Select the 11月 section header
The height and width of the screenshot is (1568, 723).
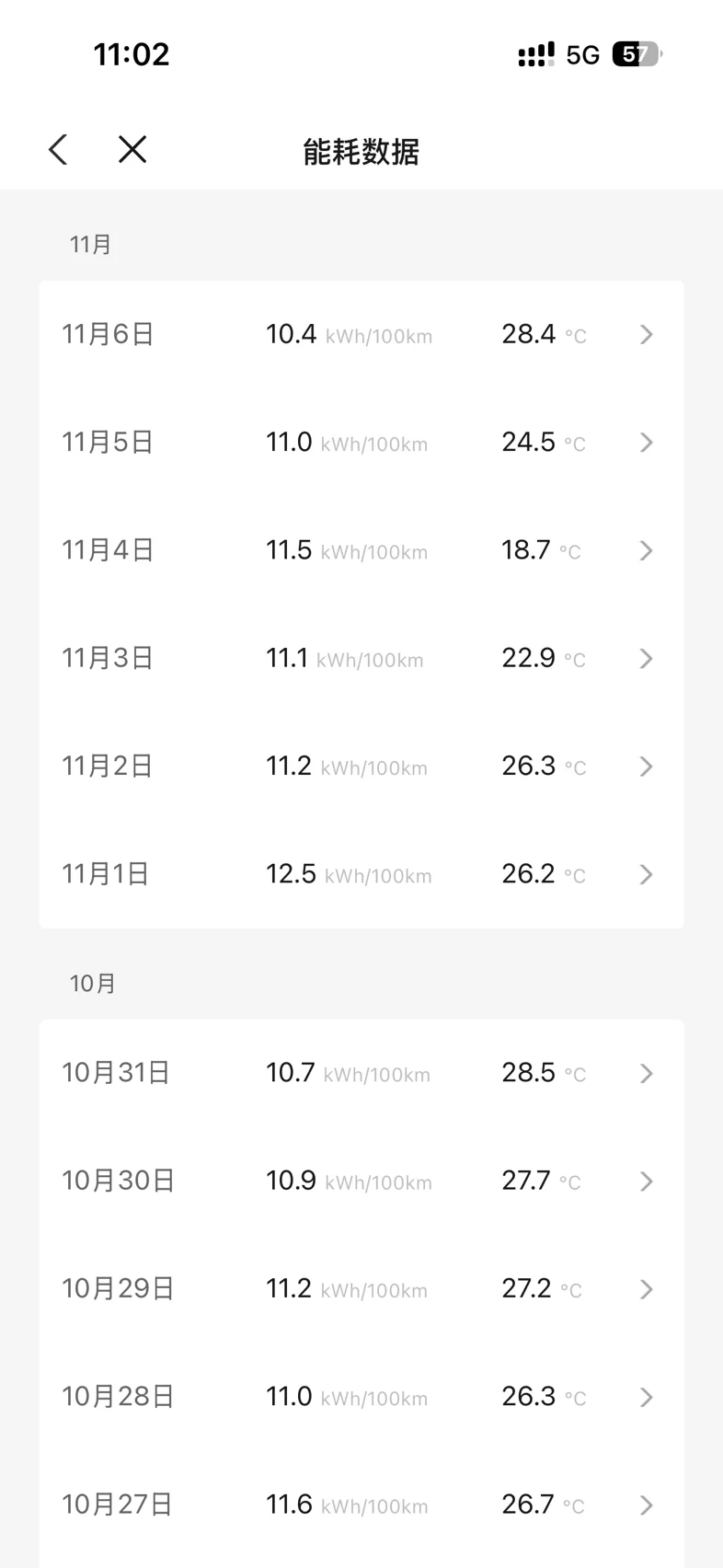pos(90,245)
